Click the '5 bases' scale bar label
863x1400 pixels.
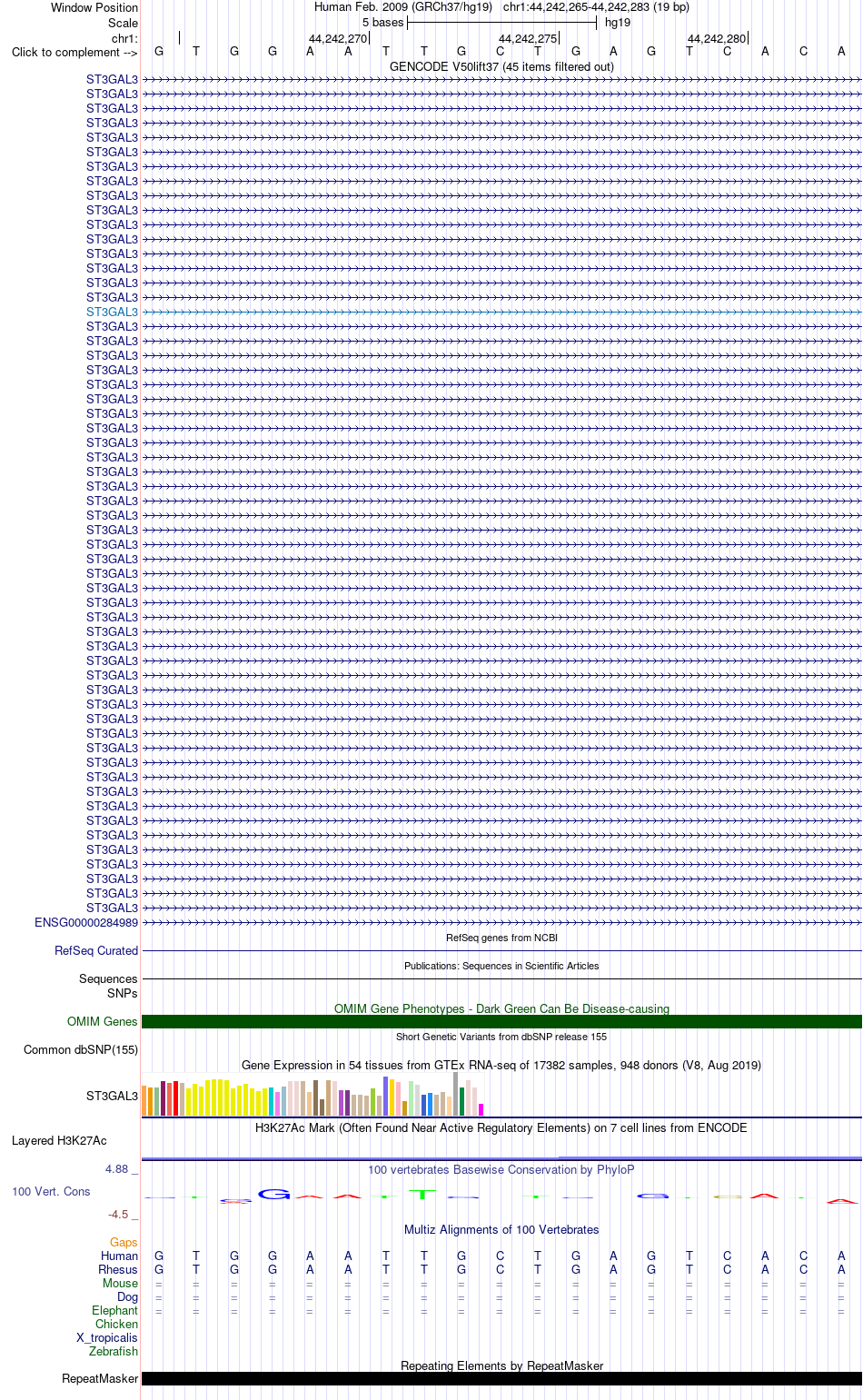pos(382,22)
